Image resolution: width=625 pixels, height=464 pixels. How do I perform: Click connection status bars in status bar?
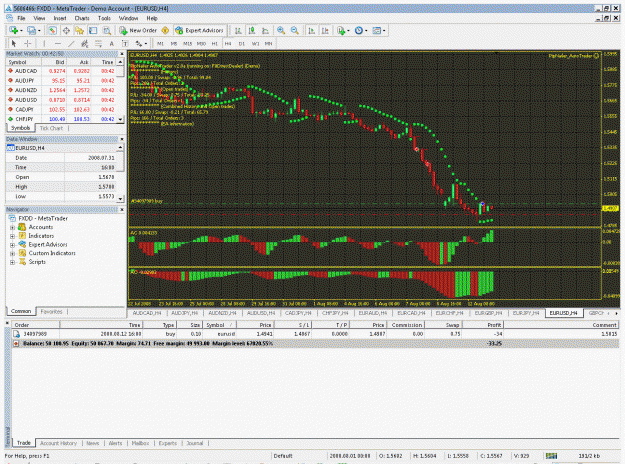pos(551,456)
